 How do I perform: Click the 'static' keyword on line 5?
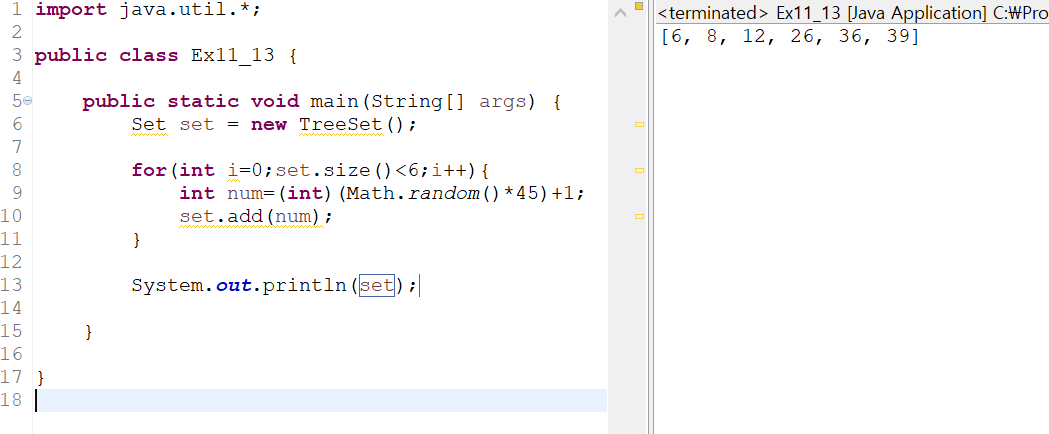203,102
